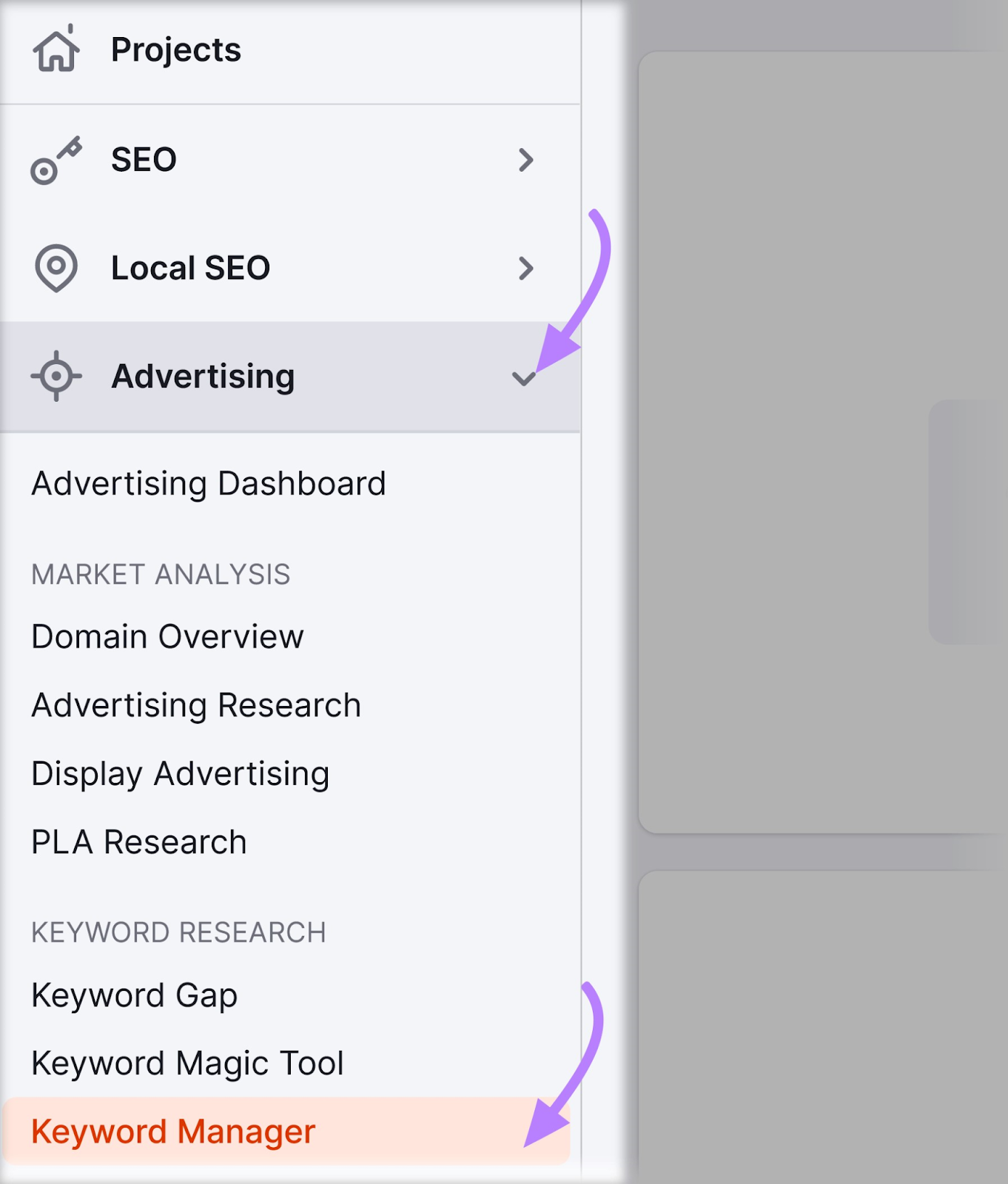Expand the Local SEO section chevron
Screen dimensions: 1008x1184
(527, 269)
